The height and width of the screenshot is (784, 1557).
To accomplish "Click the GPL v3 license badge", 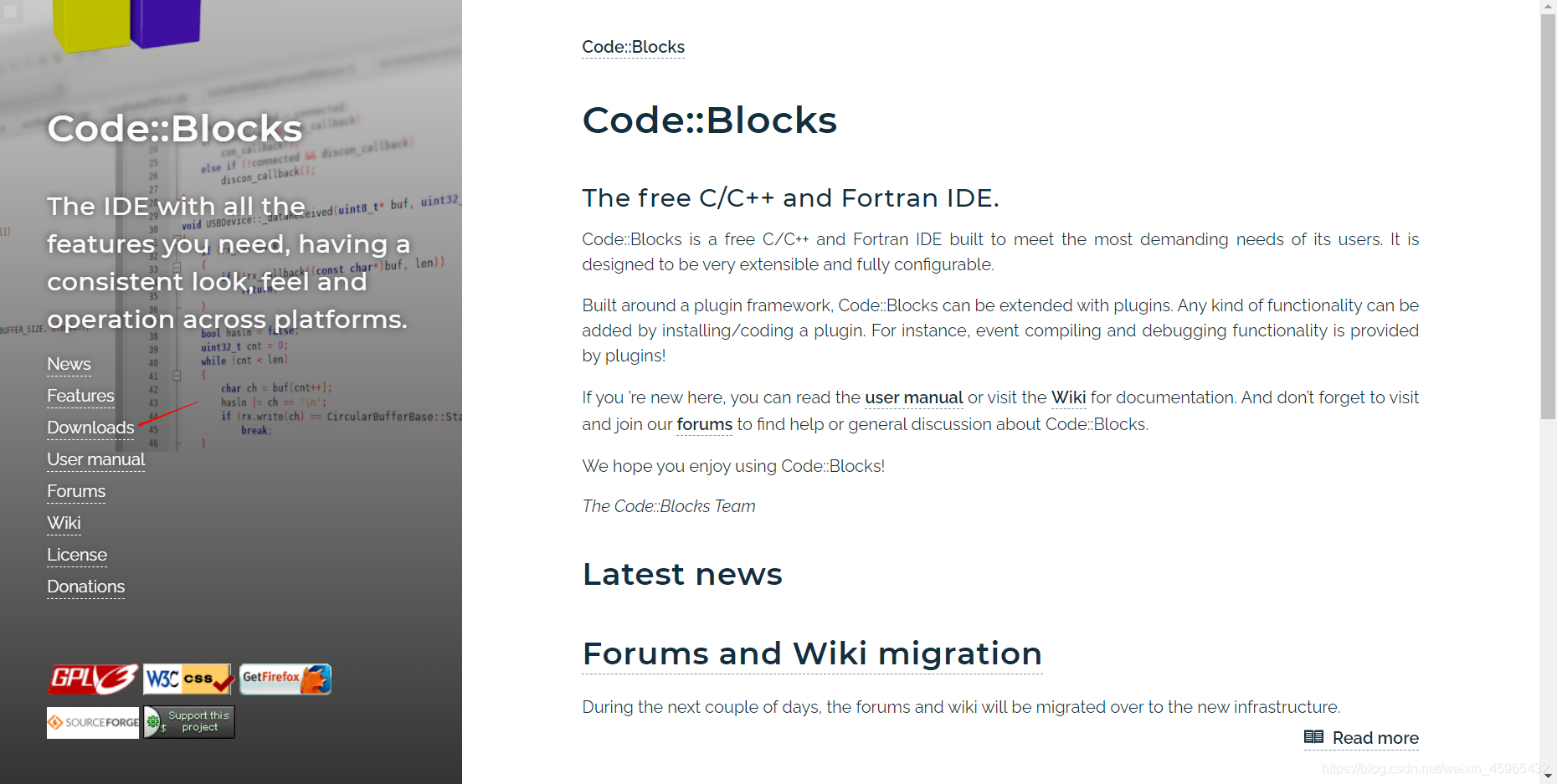I will coord(93,679).
